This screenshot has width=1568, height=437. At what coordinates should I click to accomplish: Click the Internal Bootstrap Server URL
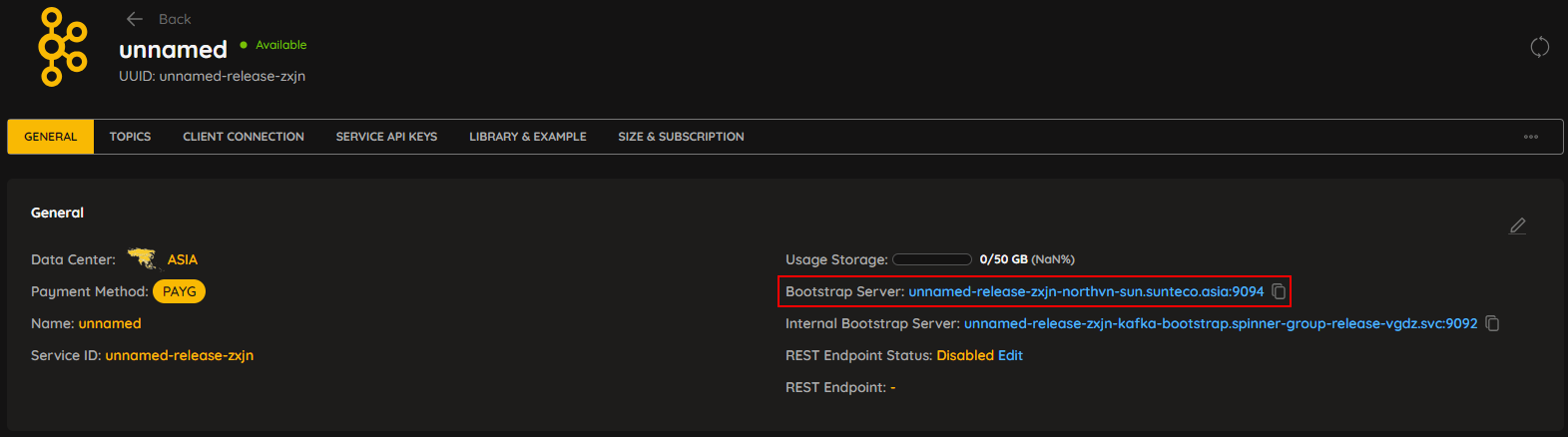1221,323
